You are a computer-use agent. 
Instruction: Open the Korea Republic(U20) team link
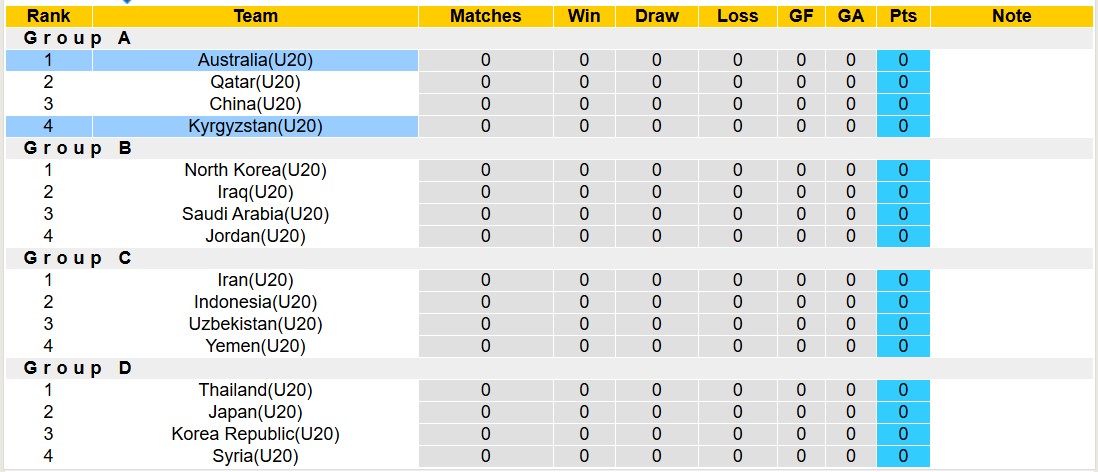click(x=255, y=434)
